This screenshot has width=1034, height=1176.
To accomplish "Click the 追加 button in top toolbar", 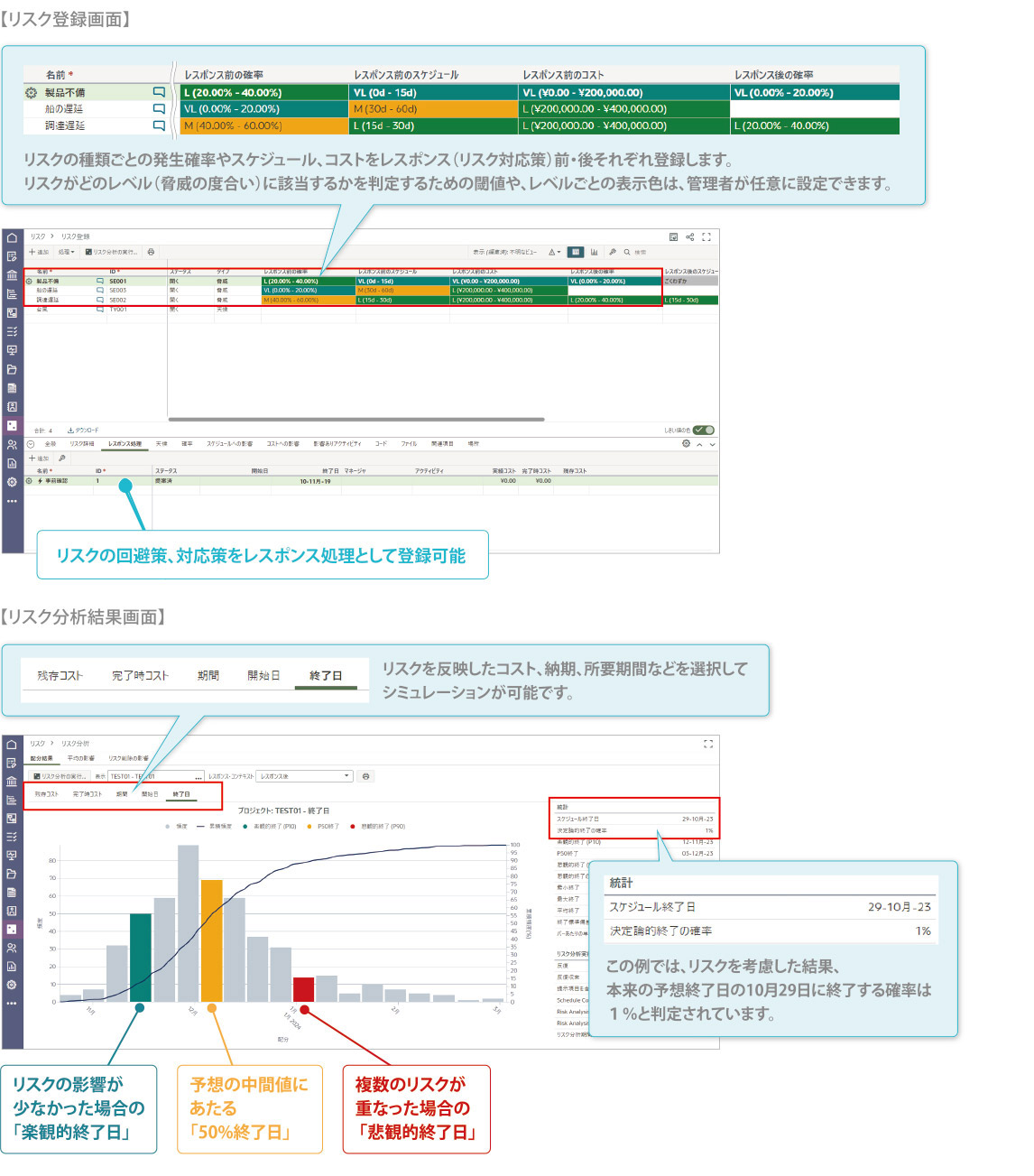I will (39, 252).
